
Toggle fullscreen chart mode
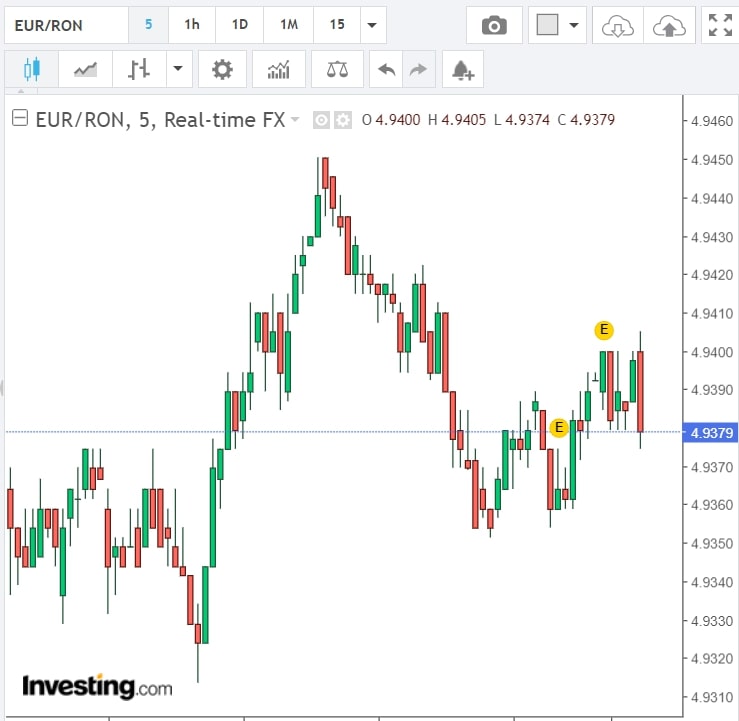pos(719,25)
